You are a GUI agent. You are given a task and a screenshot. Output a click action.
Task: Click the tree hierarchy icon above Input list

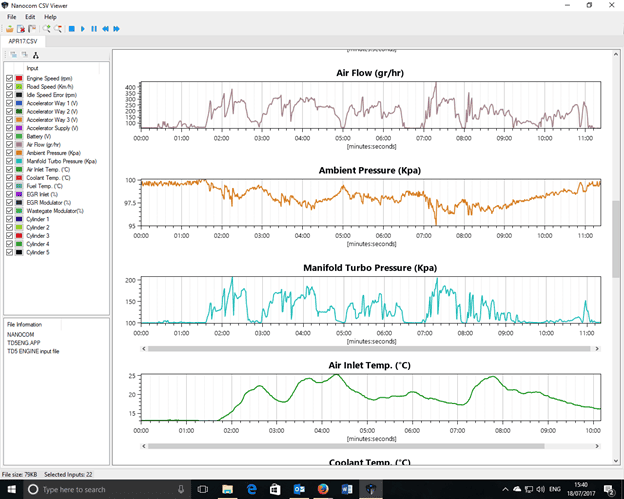pos(36,55)
